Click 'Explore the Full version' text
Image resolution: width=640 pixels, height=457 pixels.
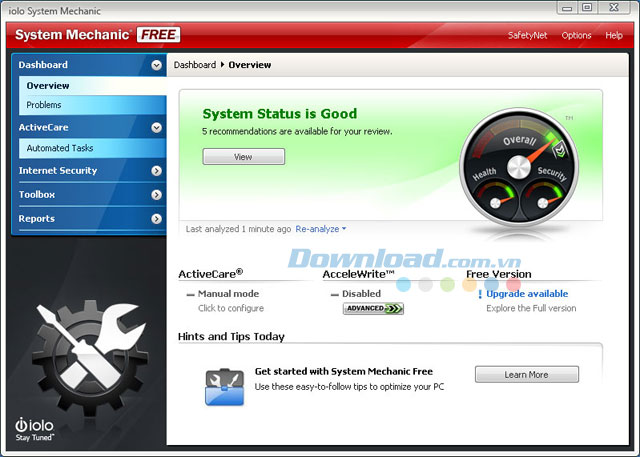click(531, 308)
